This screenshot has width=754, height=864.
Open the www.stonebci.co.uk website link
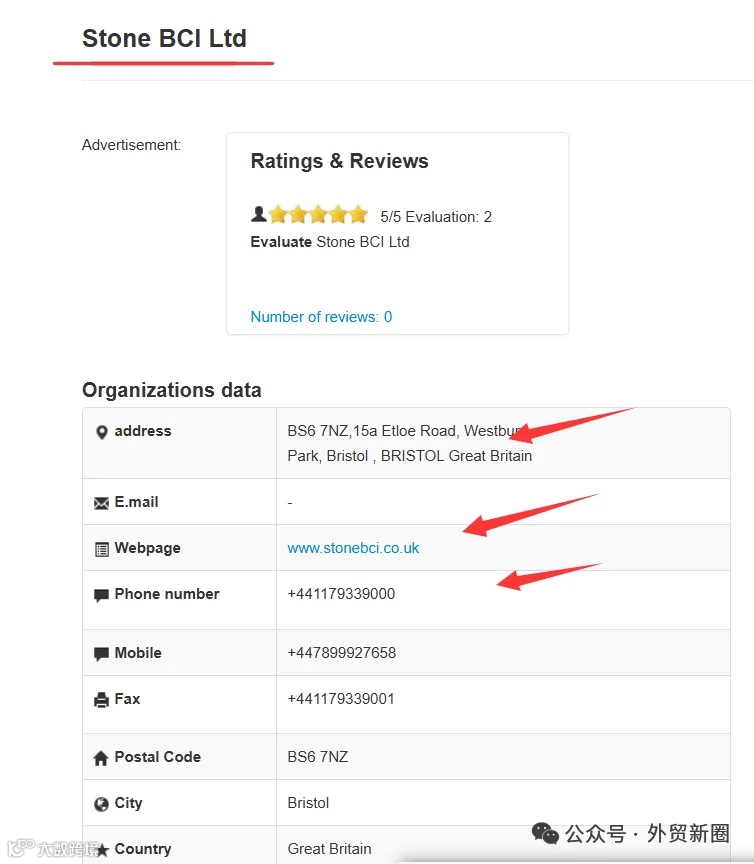pyautogui.click(x=353, y=548)
